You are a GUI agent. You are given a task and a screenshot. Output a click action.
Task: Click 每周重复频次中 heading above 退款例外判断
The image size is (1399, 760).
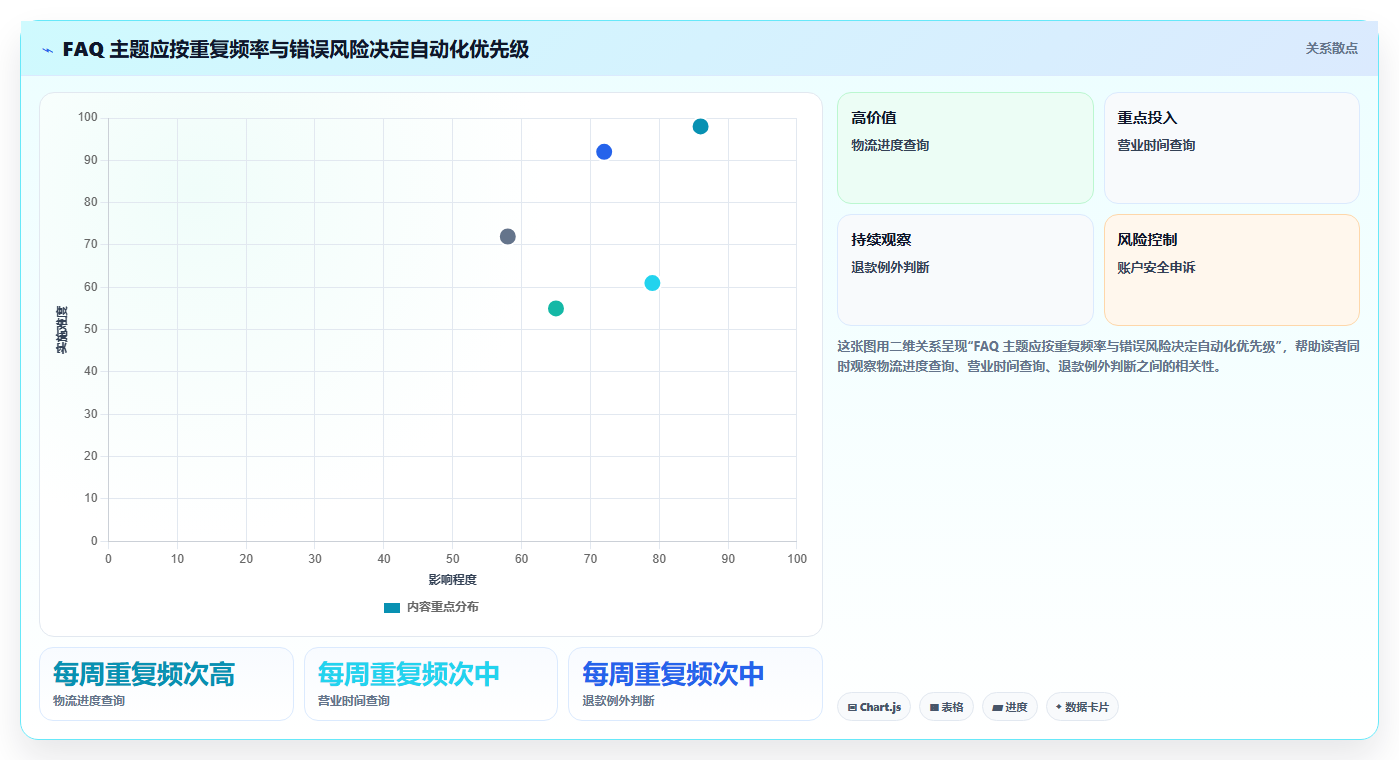click(673, 674)
